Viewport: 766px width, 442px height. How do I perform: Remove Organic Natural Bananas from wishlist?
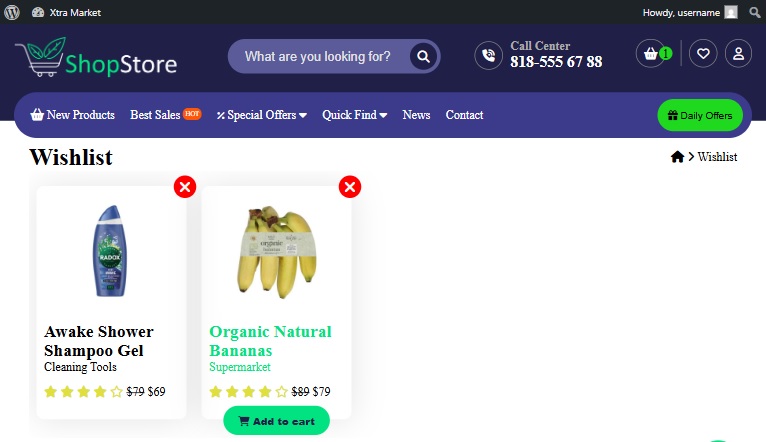pos(350,187)
